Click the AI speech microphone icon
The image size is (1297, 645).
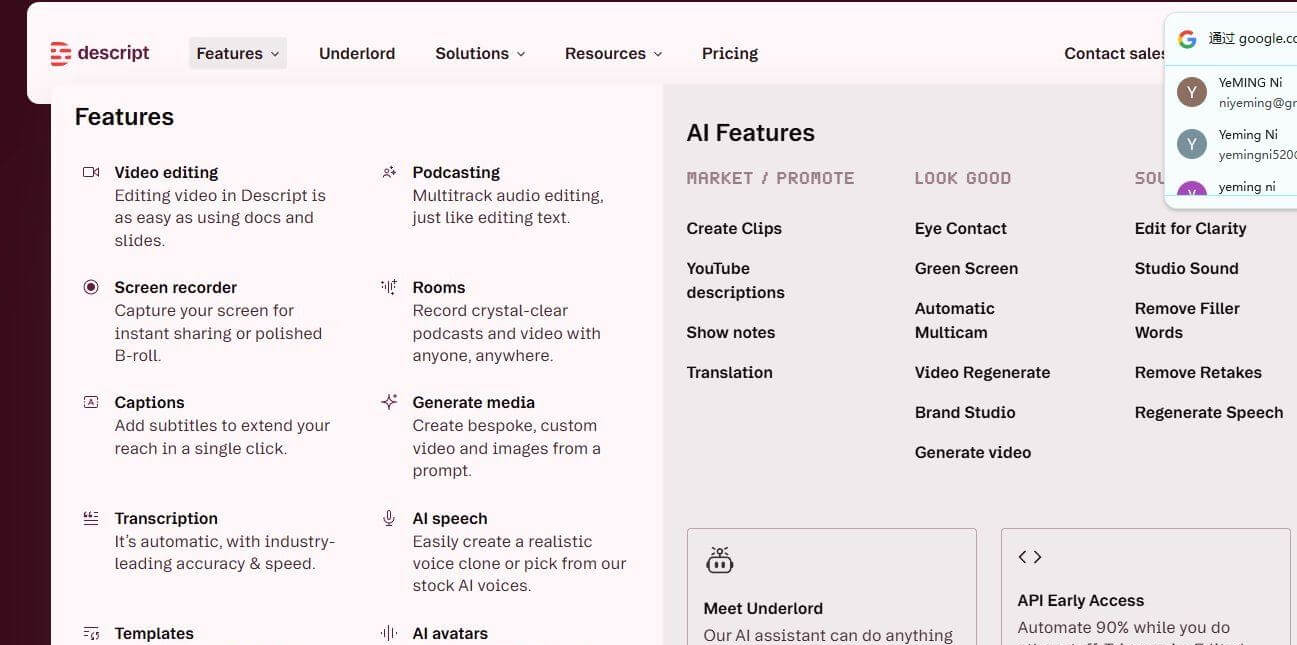[x=389, y=518]
